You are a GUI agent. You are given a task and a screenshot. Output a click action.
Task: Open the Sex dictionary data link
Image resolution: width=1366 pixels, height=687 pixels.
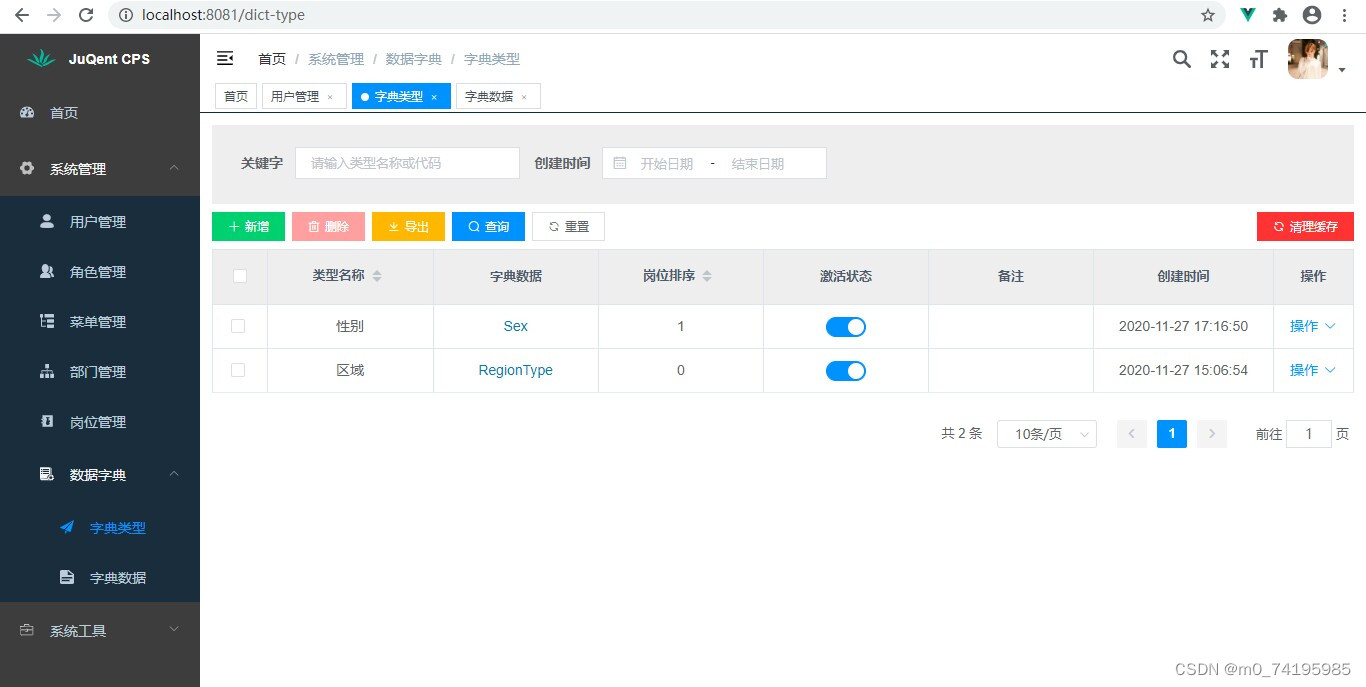click(x=516, y=326)
